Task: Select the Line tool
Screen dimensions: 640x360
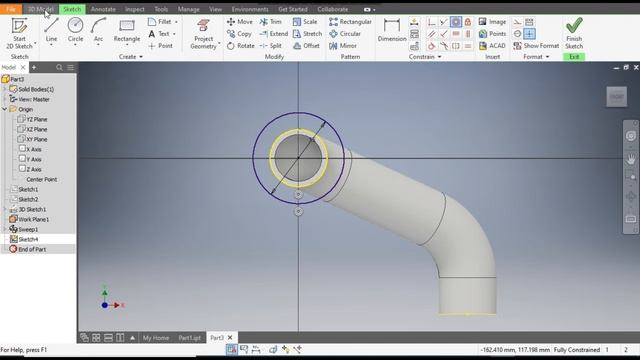Action: point(51,30)
